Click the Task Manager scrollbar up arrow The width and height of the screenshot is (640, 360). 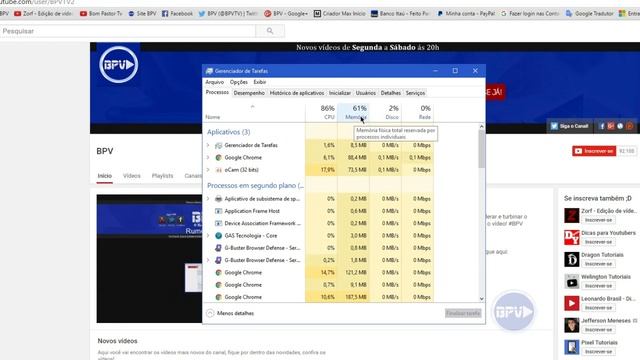pos(482,127)
